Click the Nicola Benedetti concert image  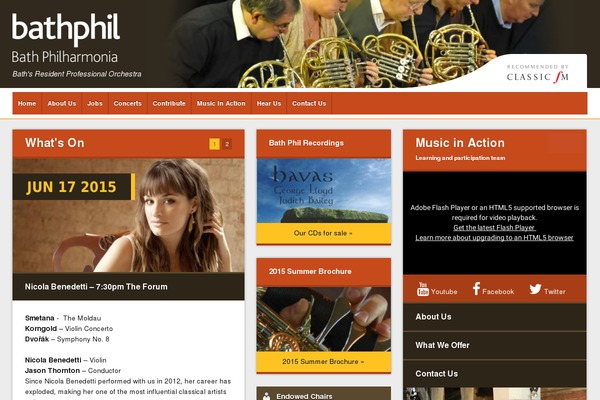coord(129,215)
